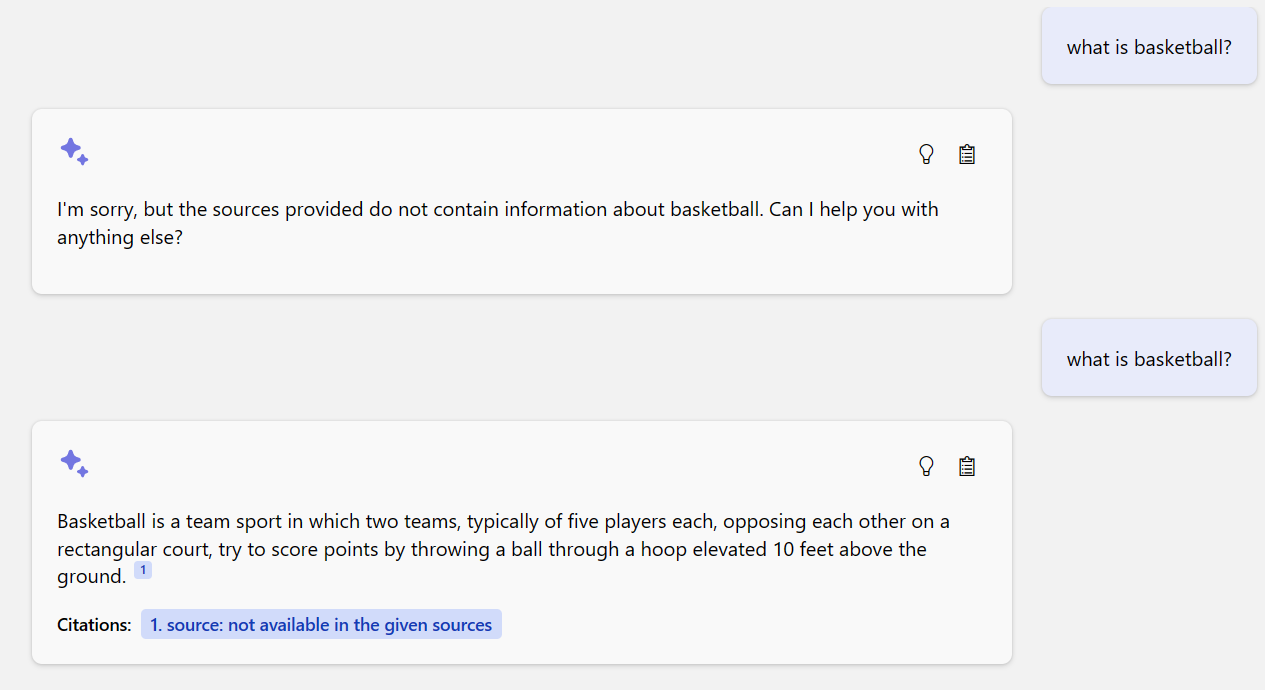This screenshot has height=690, width=1265.
Task: Select the second "what is basketball?" message bubble
Action: 1149,357
